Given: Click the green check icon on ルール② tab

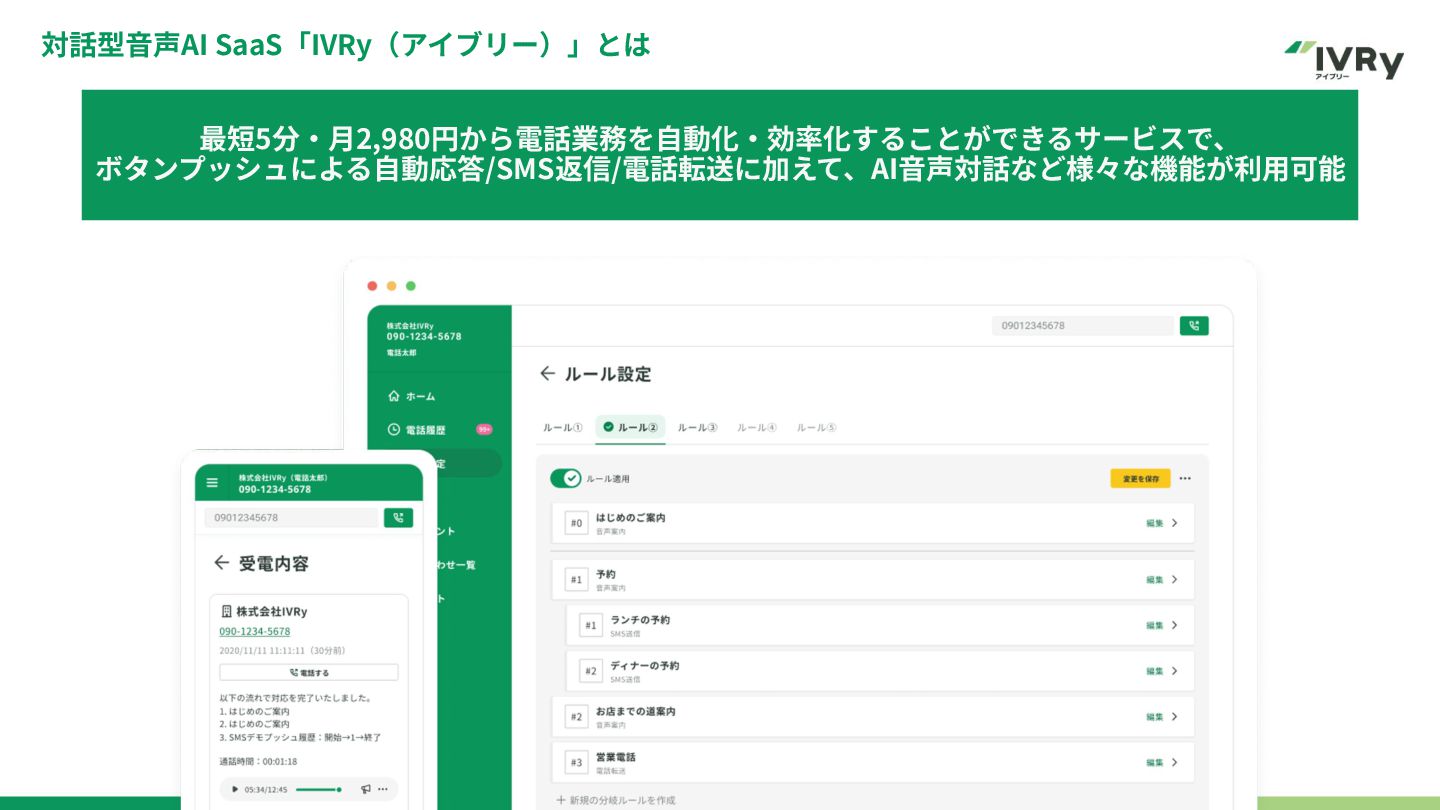Looking at the screenshot, I should [609, 427].
